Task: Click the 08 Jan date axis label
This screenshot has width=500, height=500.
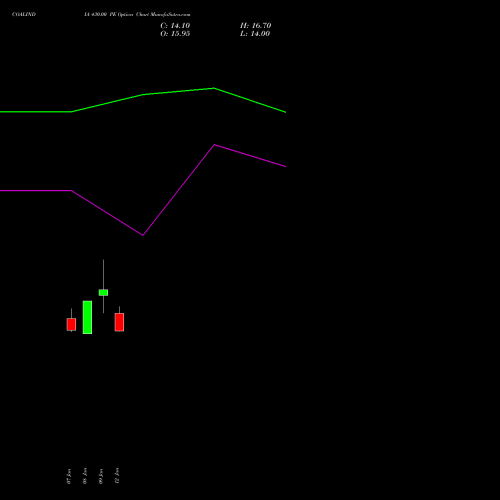Action: click(85, 476)
